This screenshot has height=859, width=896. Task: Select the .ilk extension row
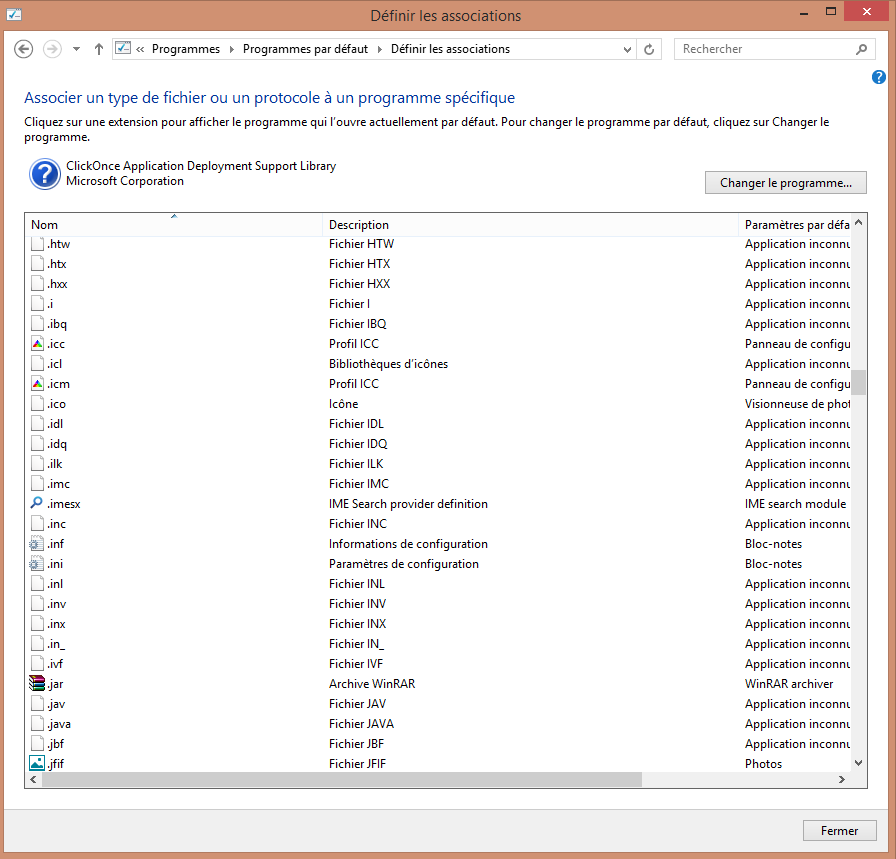[x=438, y=464]
